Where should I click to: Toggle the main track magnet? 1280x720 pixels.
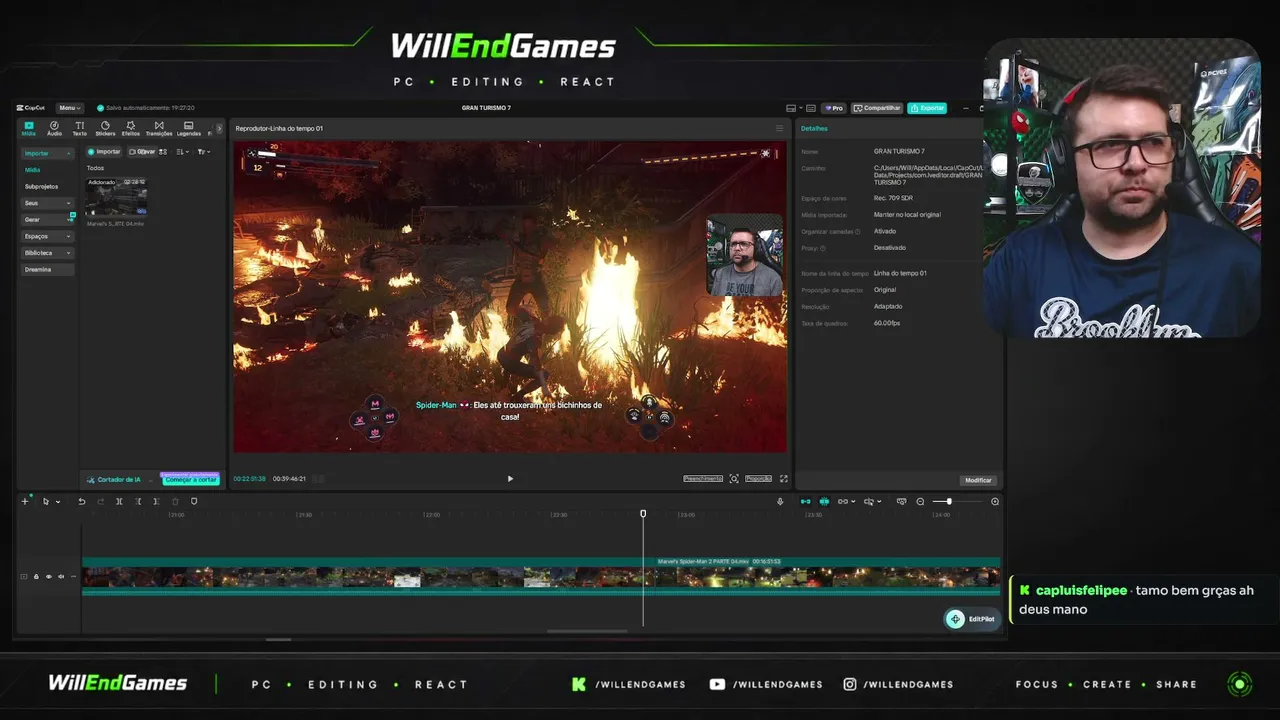[x=805, y=501]
